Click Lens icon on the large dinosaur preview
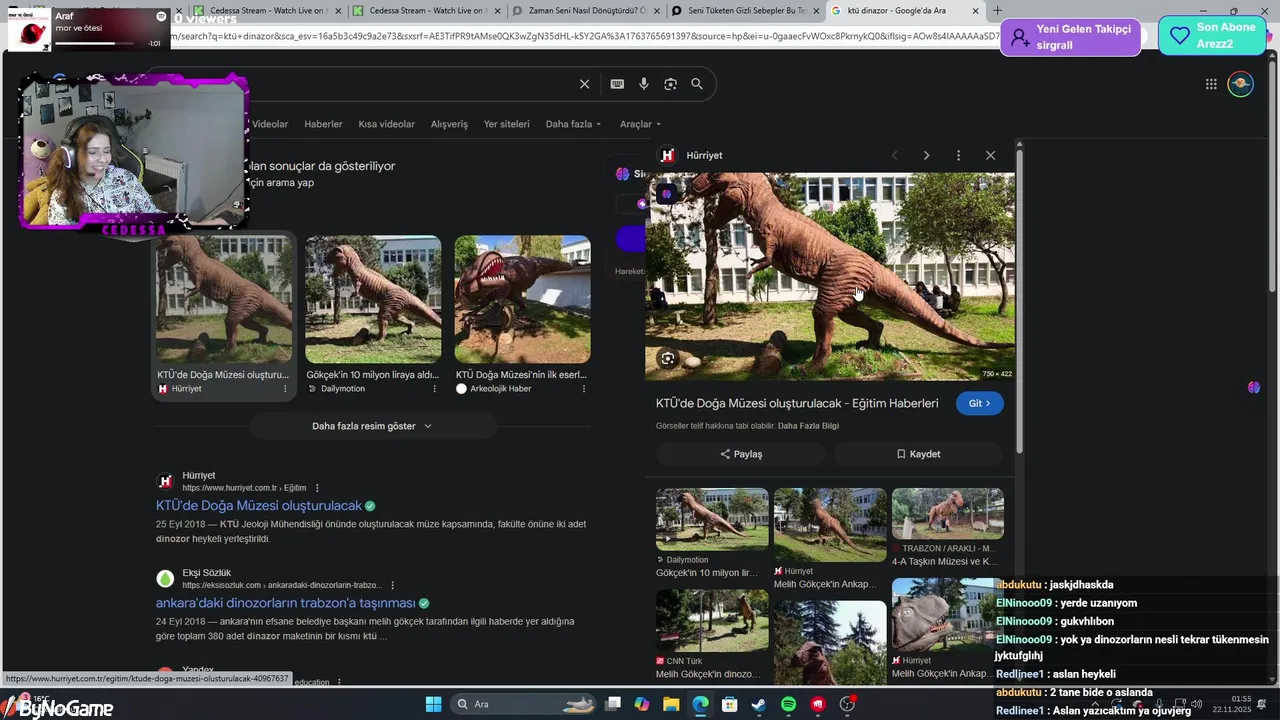Image resolution: width=1280 pixels, height=720 pixels. 667,358
